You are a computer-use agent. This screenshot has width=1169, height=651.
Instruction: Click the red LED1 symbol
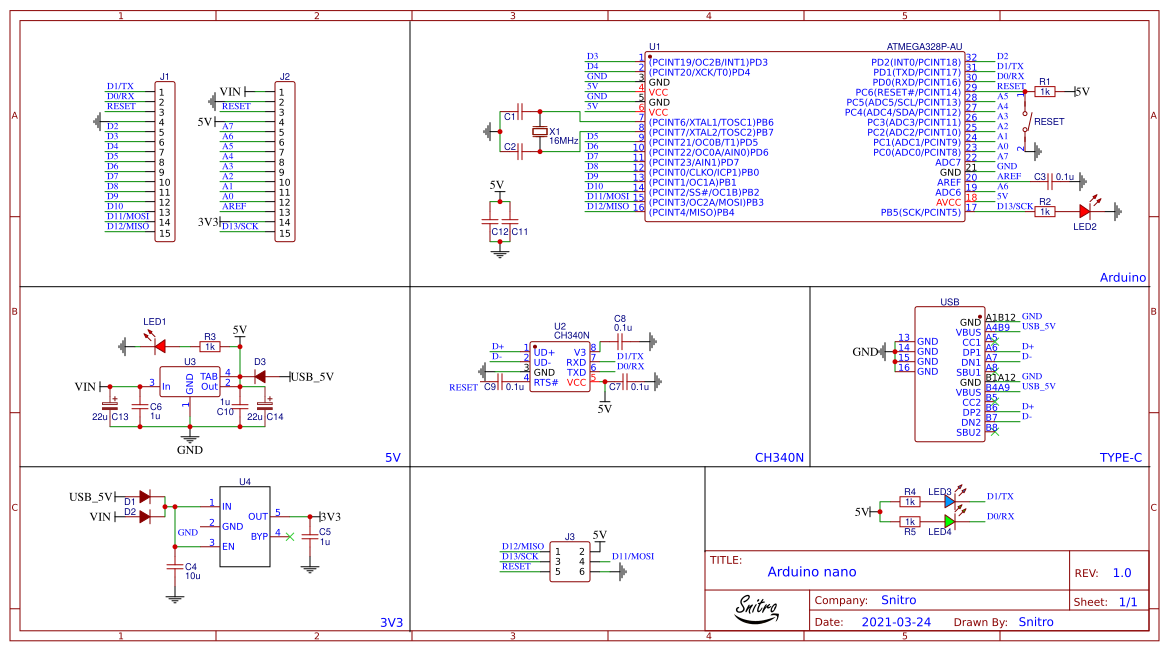[x=158, y=346]
